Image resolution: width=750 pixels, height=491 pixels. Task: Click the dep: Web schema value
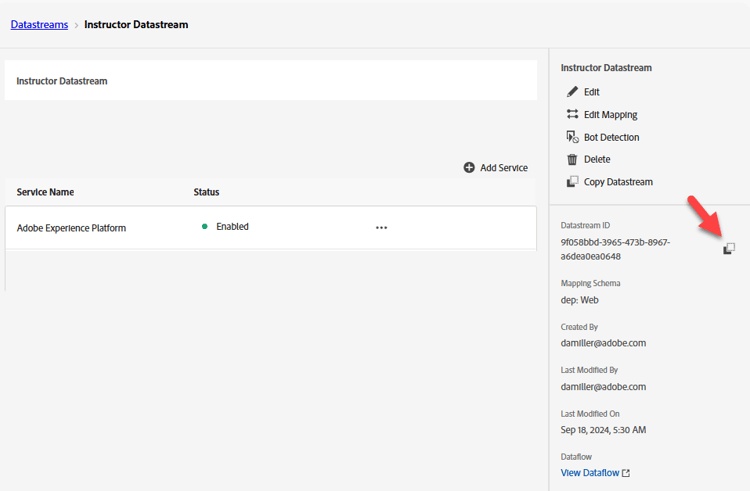[x=579, y=300]
